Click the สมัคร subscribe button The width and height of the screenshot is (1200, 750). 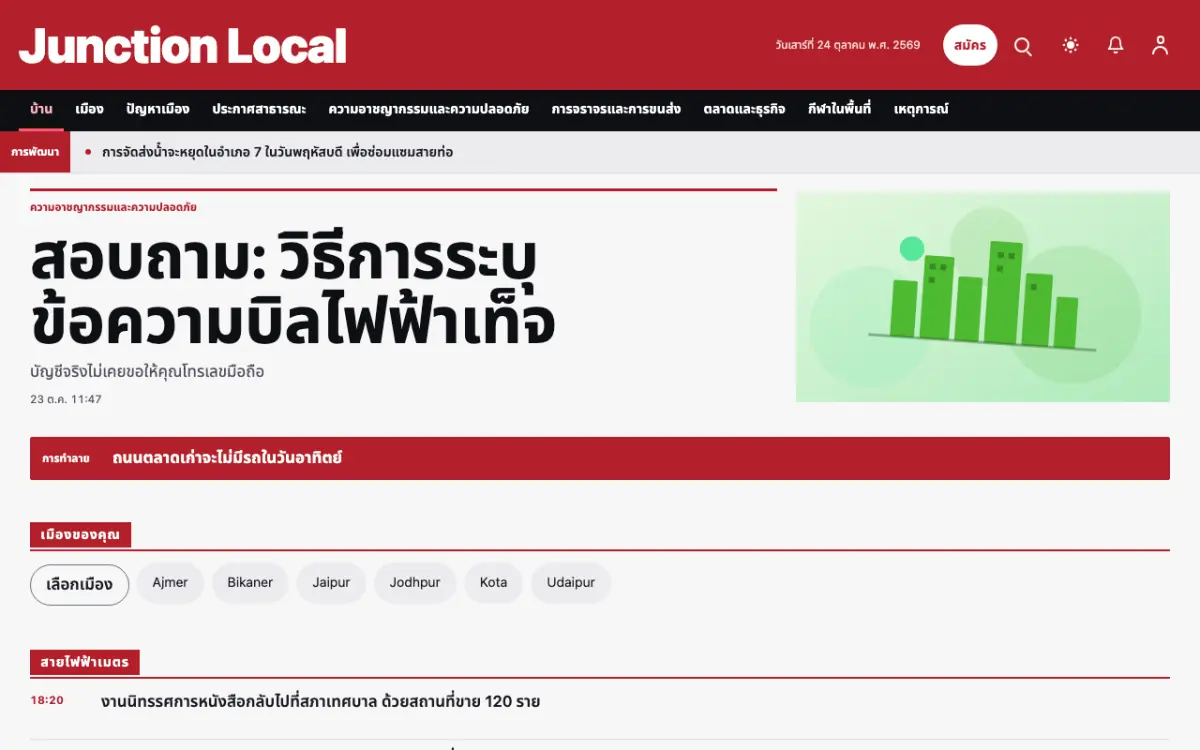[970, 45]
